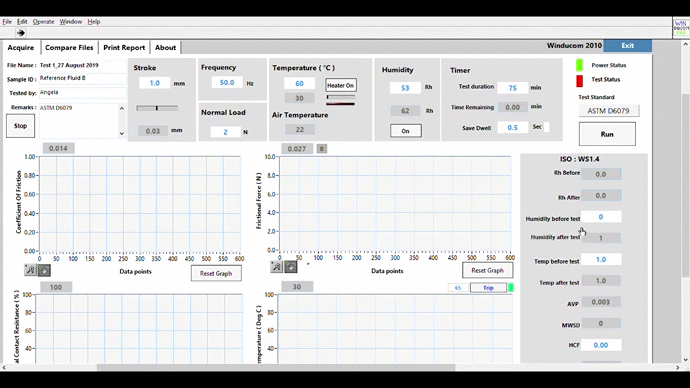Click the Exit button
Screen dimensions: 690x388
[x=628, y=46]
